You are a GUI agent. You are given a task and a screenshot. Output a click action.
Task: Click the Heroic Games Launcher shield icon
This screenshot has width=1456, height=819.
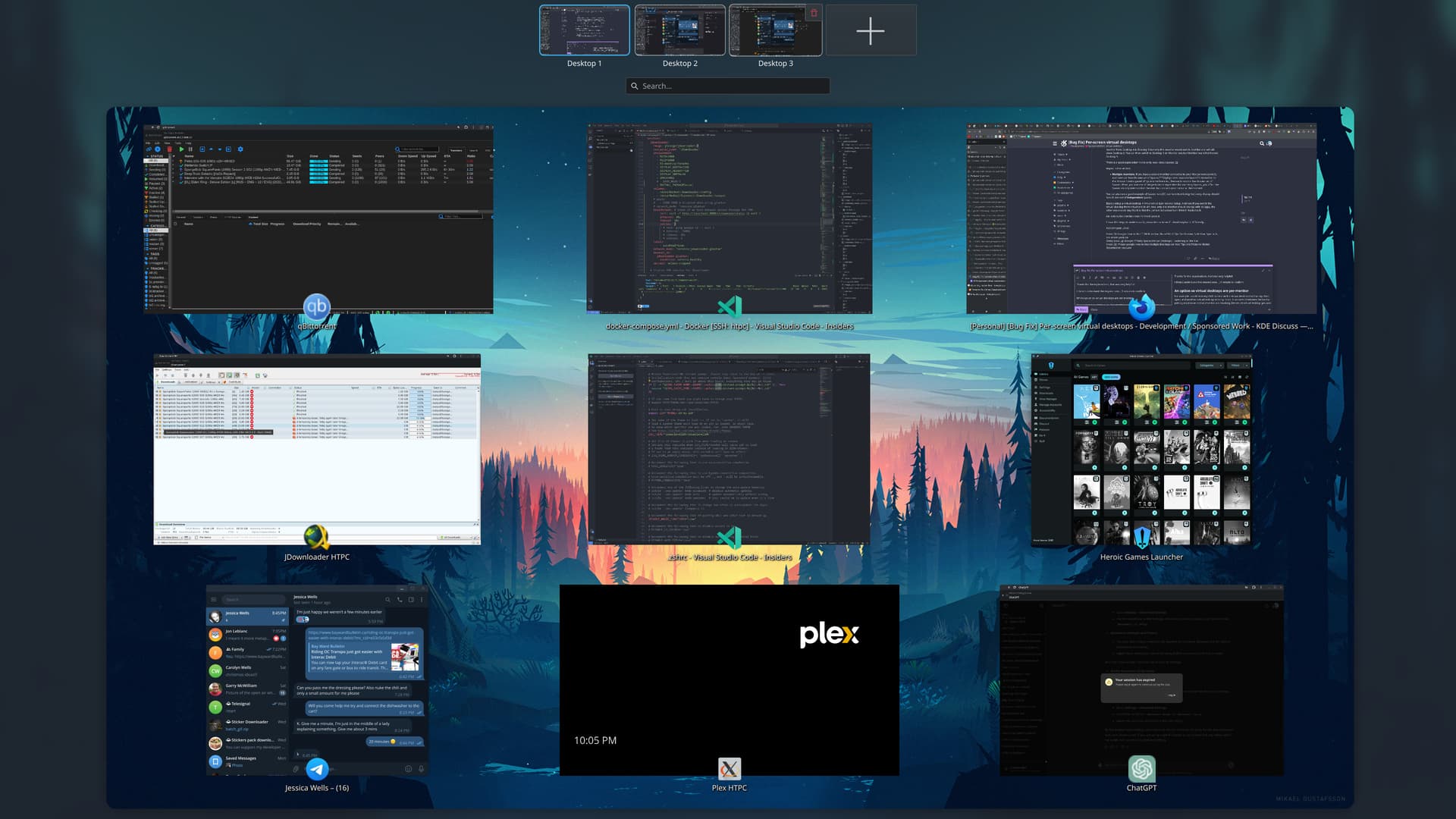pyautogui.click(x=1141, y=538)
